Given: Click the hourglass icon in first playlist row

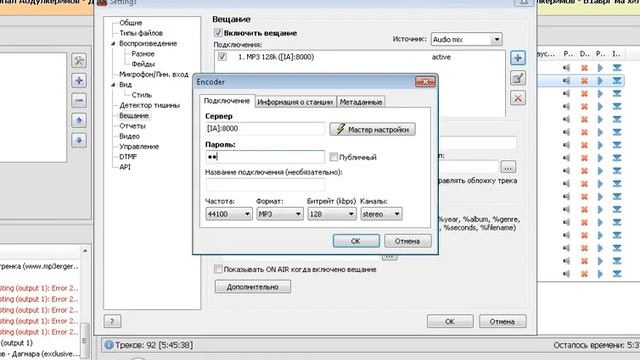Looking at the screenshot, I should (617, 68).
